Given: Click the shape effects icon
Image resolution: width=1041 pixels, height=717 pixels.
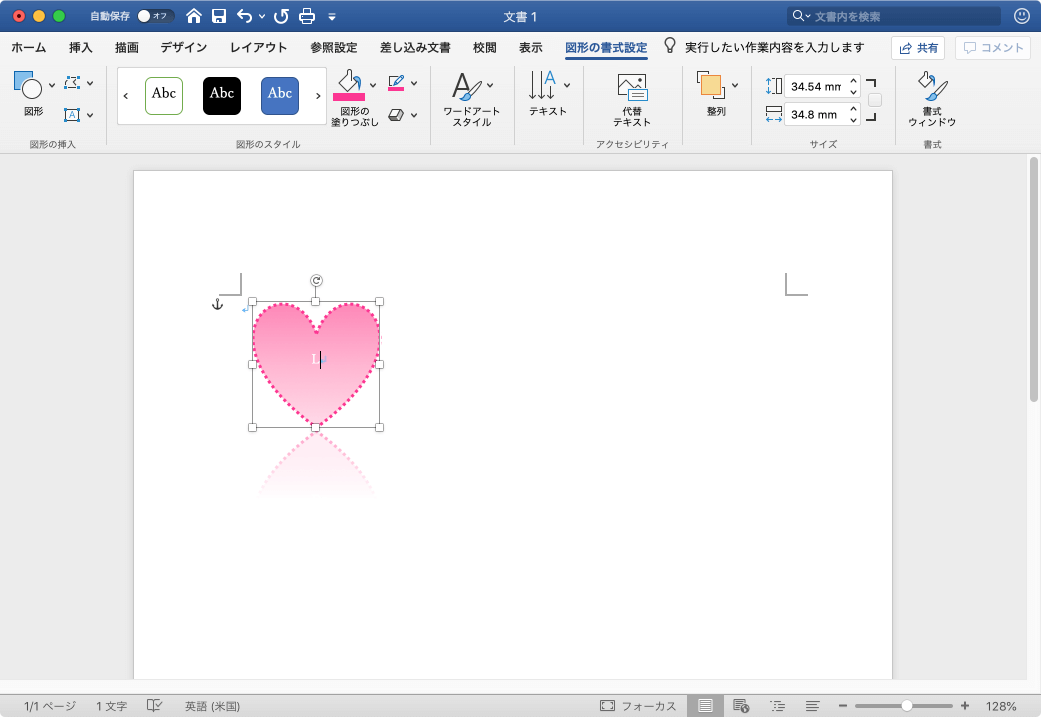Looking at the screenshot, I should coord(396,115).
